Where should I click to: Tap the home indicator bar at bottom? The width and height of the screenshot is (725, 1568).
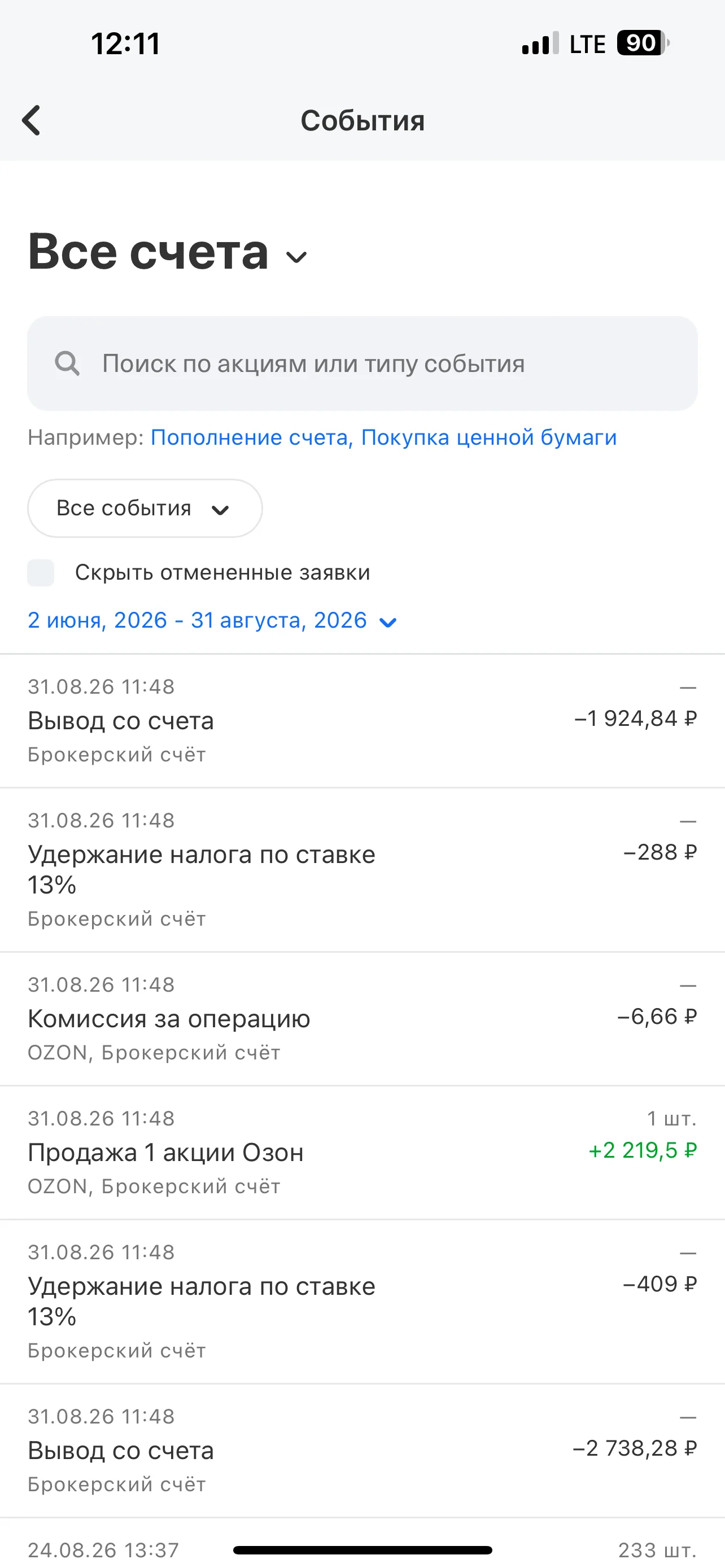362,1550
